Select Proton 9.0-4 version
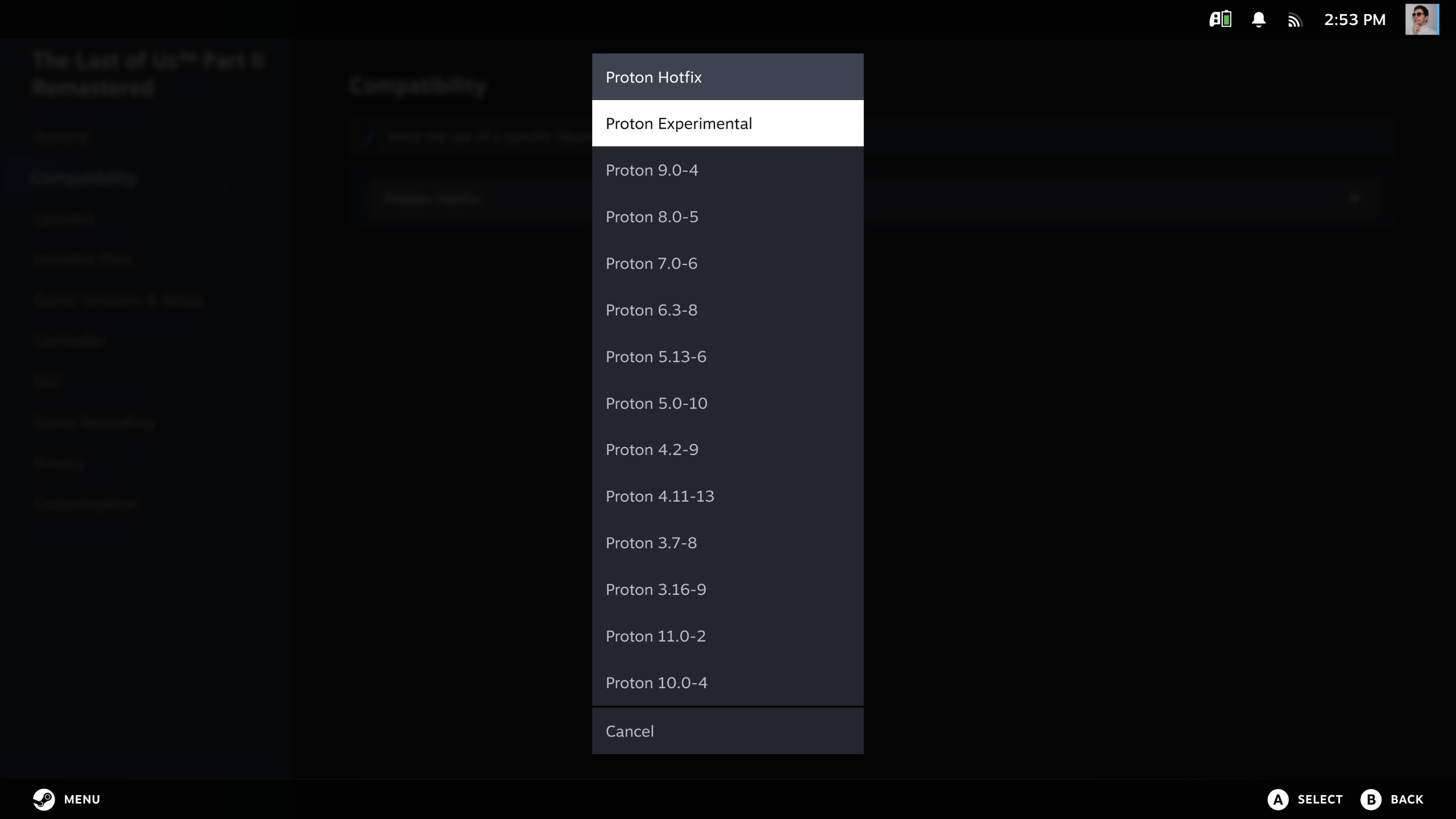The image size is (1456, 819). point(727,170)
